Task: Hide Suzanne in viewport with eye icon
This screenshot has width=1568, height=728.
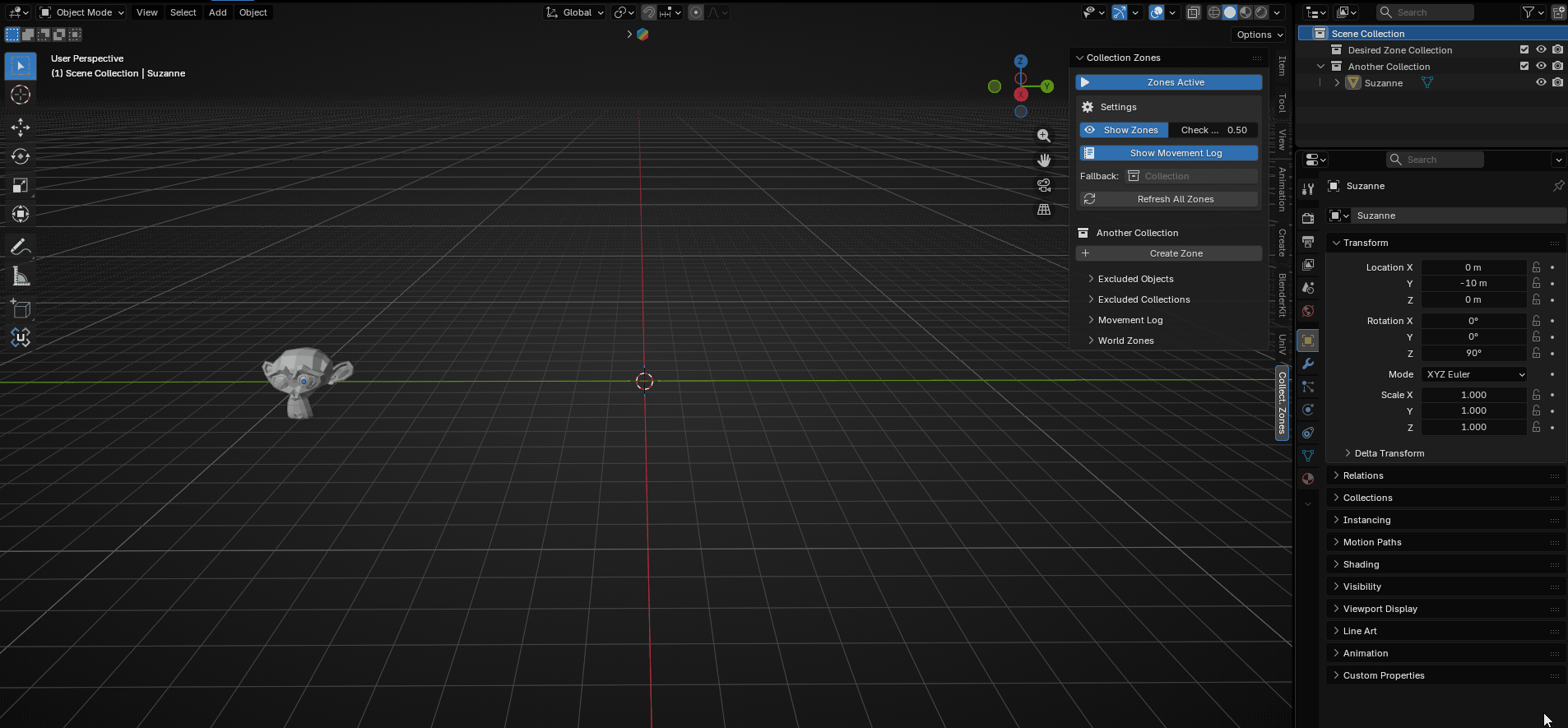Action: click(1541, 82)
